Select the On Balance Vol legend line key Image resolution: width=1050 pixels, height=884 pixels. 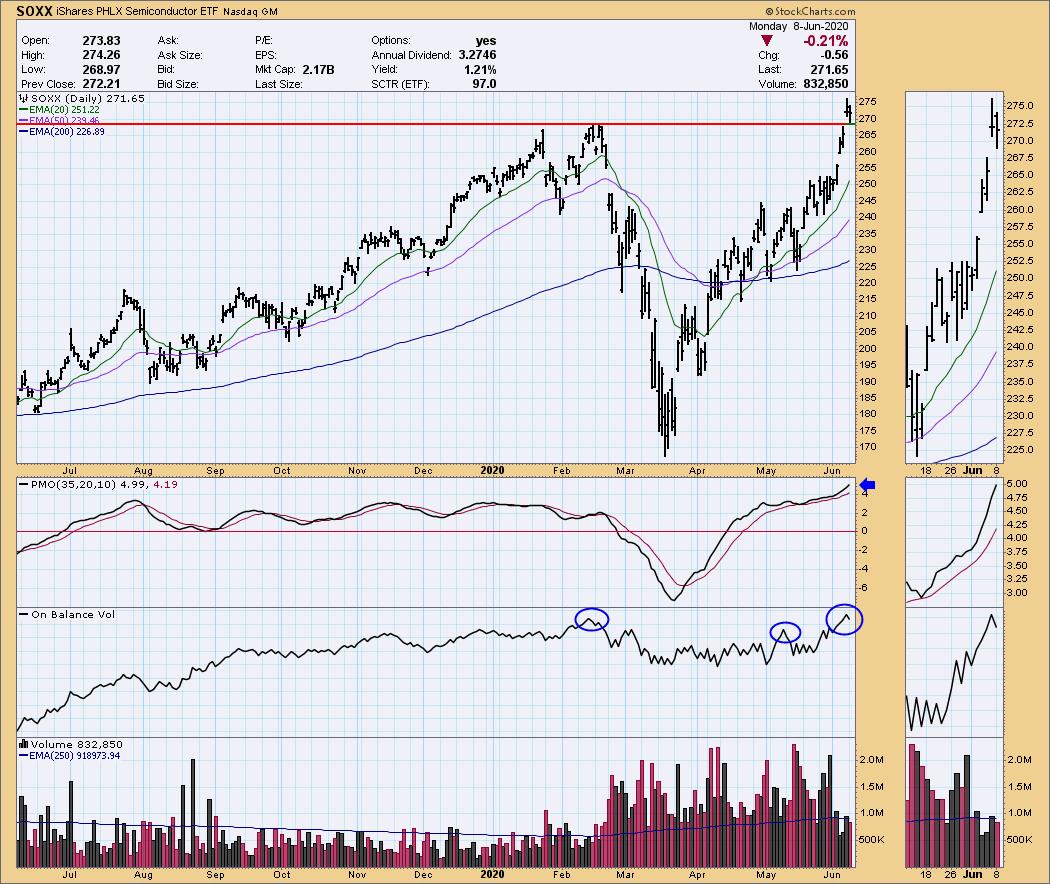pos(23,614)
